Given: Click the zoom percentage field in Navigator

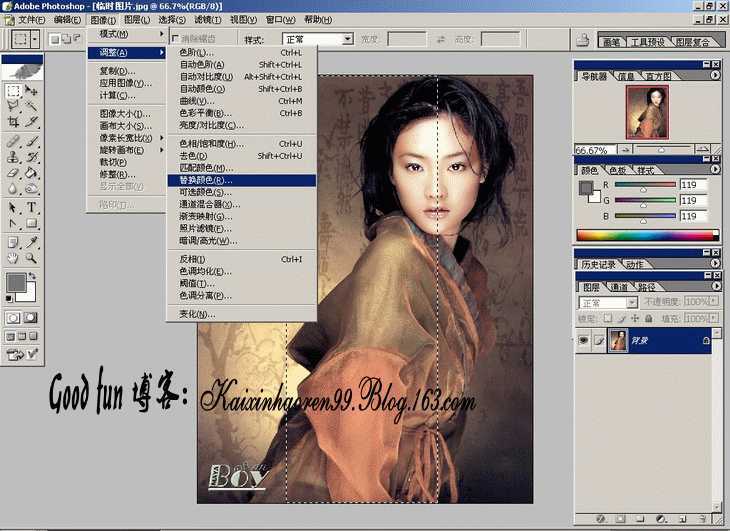Looking at the screenshot, I should [590, 150].
